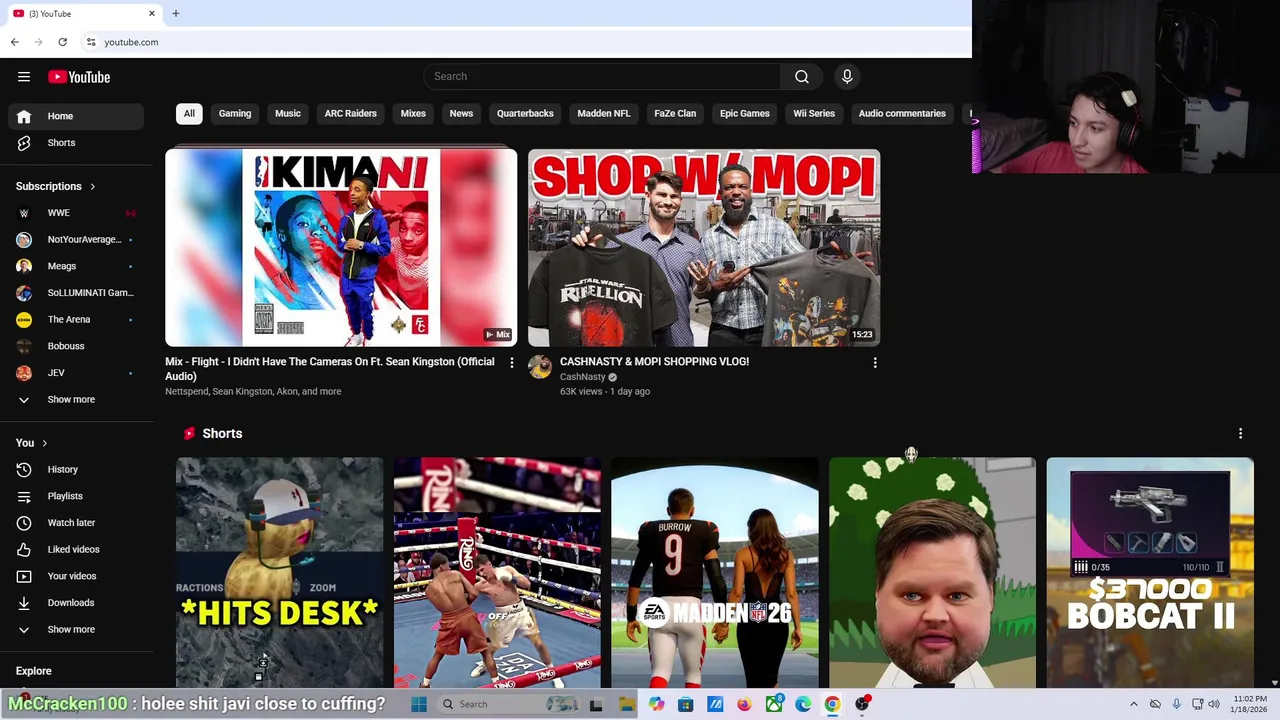Viewport: 1280px width, 720px height.
Task: Select the Audio commentaries filter chip
Action: (x=902, y=114)
